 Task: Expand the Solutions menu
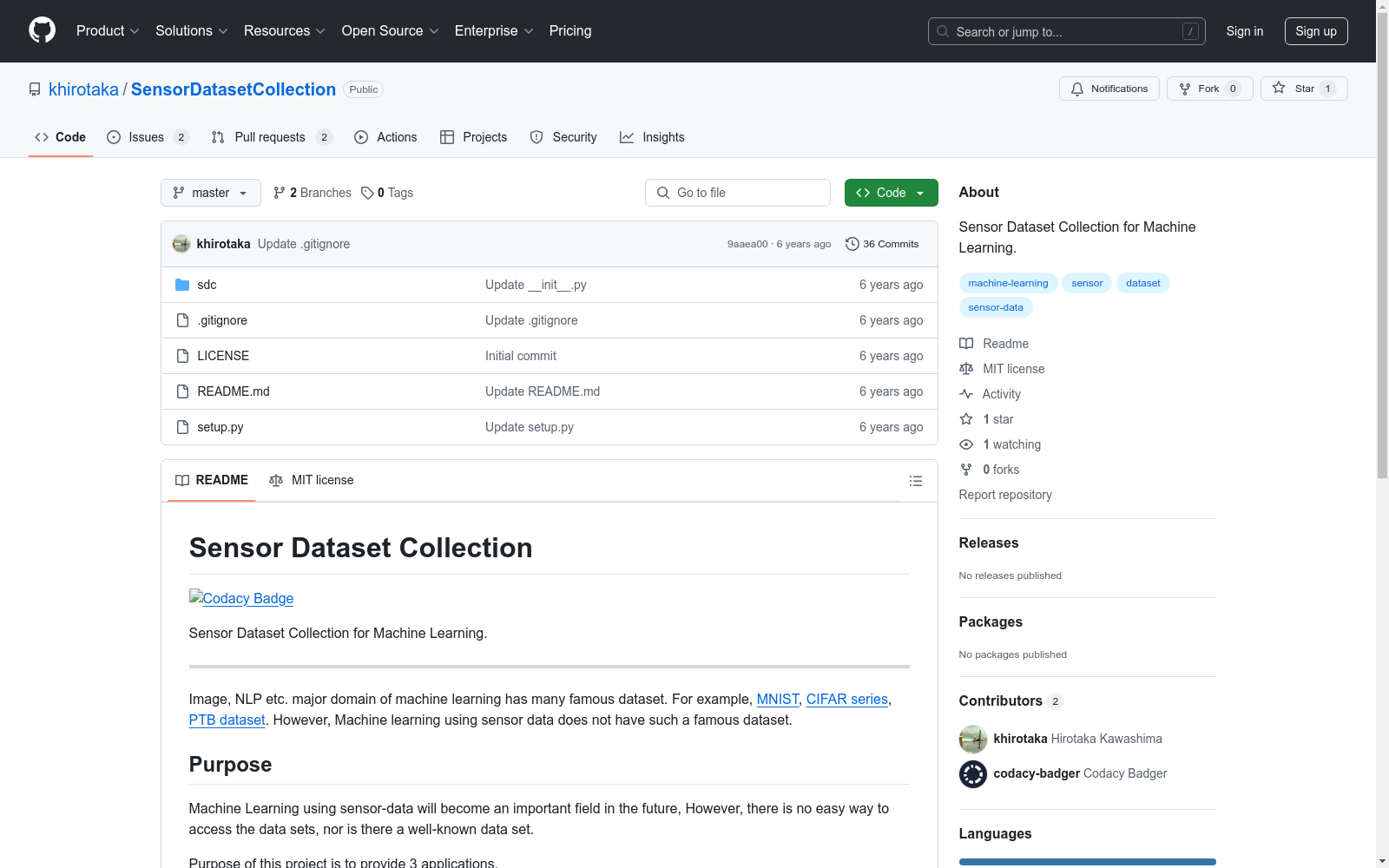(192, 30)
